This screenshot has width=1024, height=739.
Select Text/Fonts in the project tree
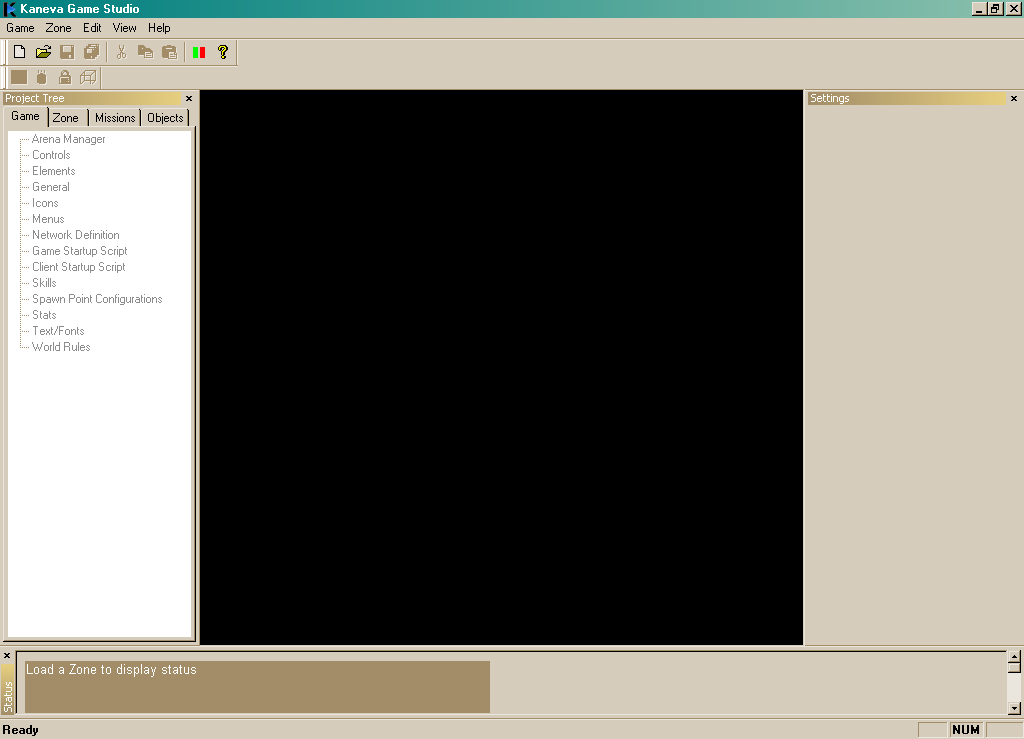[58, 331]
